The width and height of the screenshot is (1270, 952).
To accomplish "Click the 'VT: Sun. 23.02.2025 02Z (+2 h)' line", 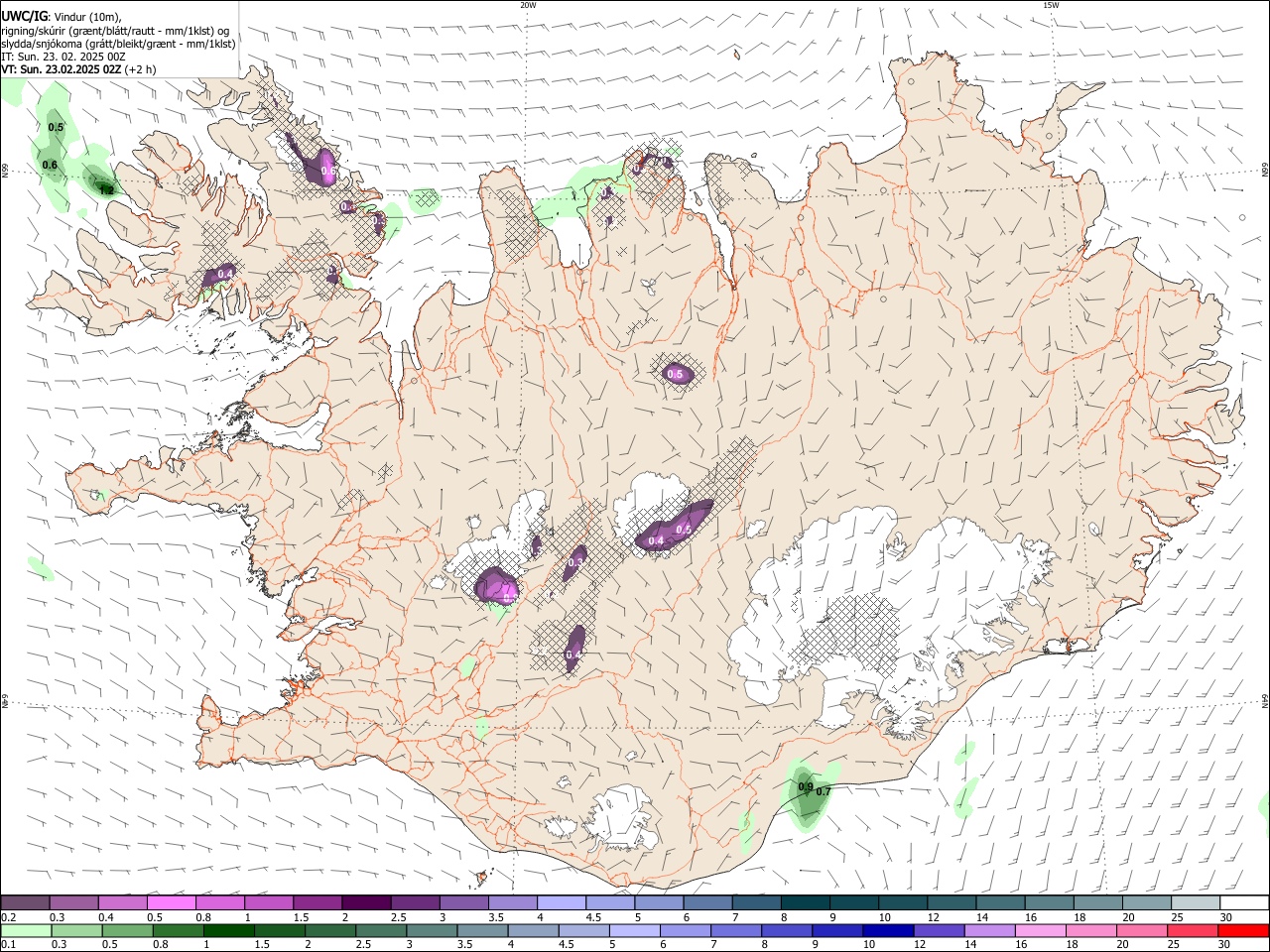I will 79,69.
